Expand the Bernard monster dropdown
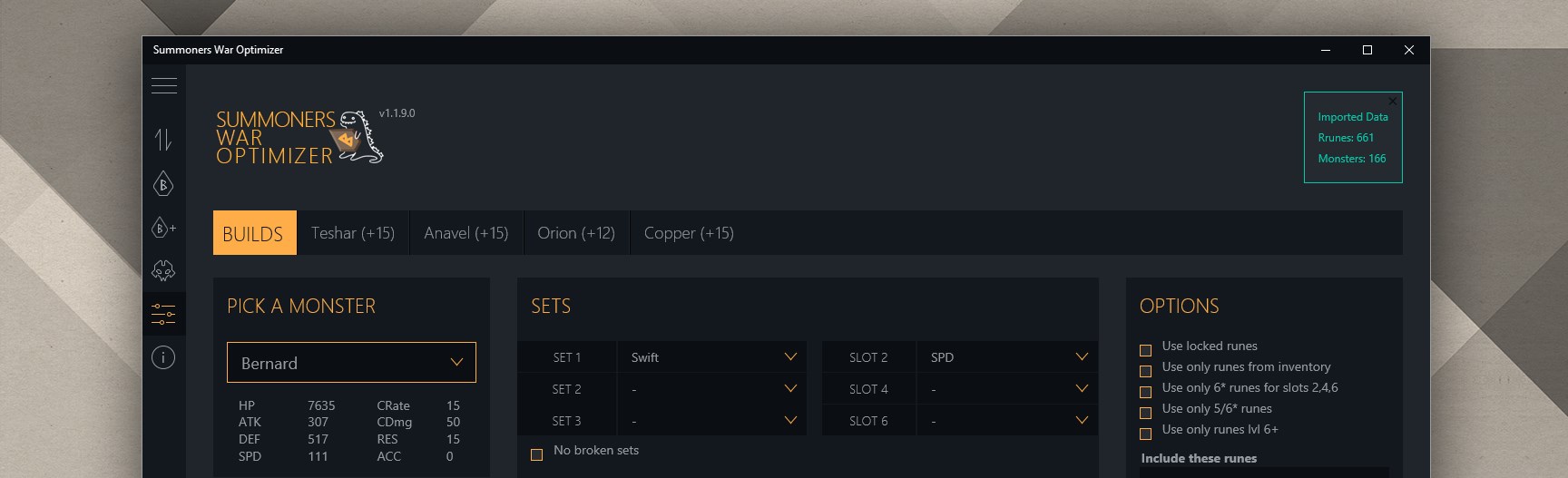 (351, 363)
